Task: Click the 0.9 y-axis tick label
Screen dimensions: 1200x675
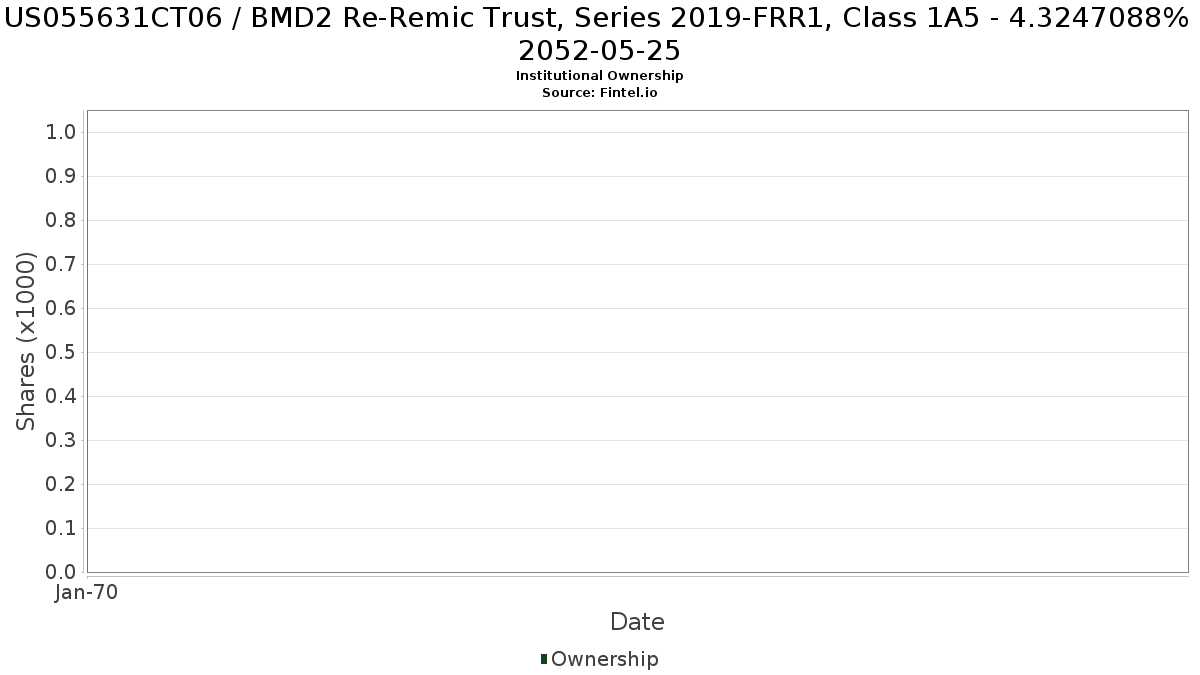Action: coord(61,177)
